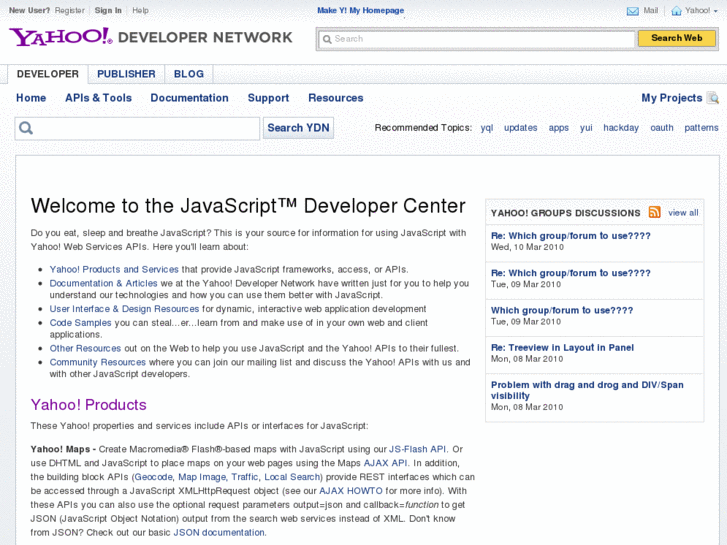The image size is (727, 545).
Task: Click the Yahoo! Developer Network logo
Action: [x=151, y=38]
